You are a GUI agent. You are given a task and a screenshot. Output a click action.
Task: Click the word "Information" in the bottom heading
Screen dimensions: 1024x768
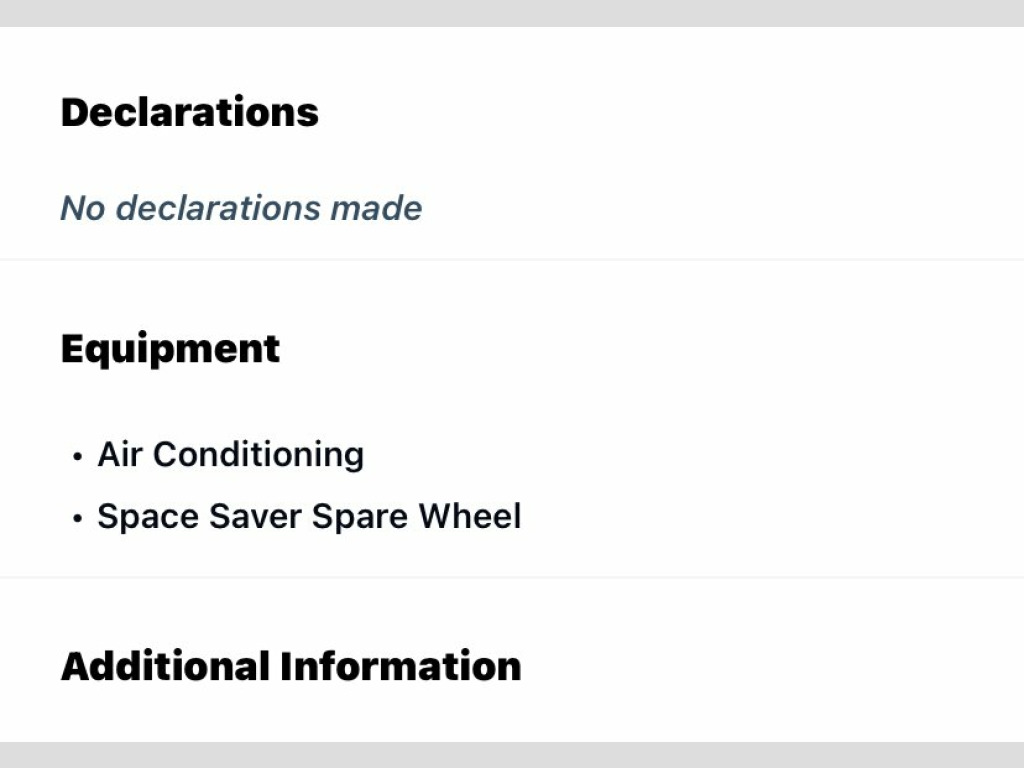(400, 666)
